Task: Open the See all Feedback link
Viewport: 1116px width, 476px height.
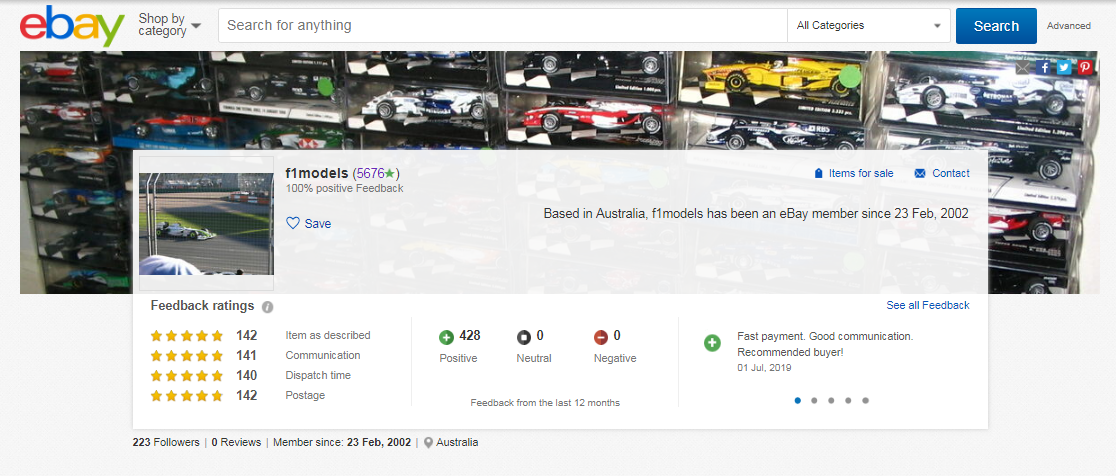Action: click(927, 305)
